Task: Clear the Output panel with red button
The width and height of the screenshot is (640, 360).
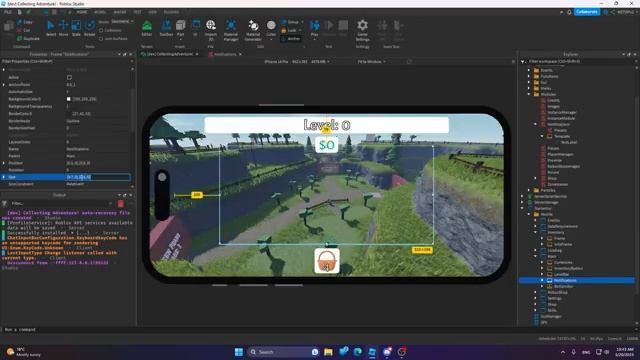Action: pos(121,203)
